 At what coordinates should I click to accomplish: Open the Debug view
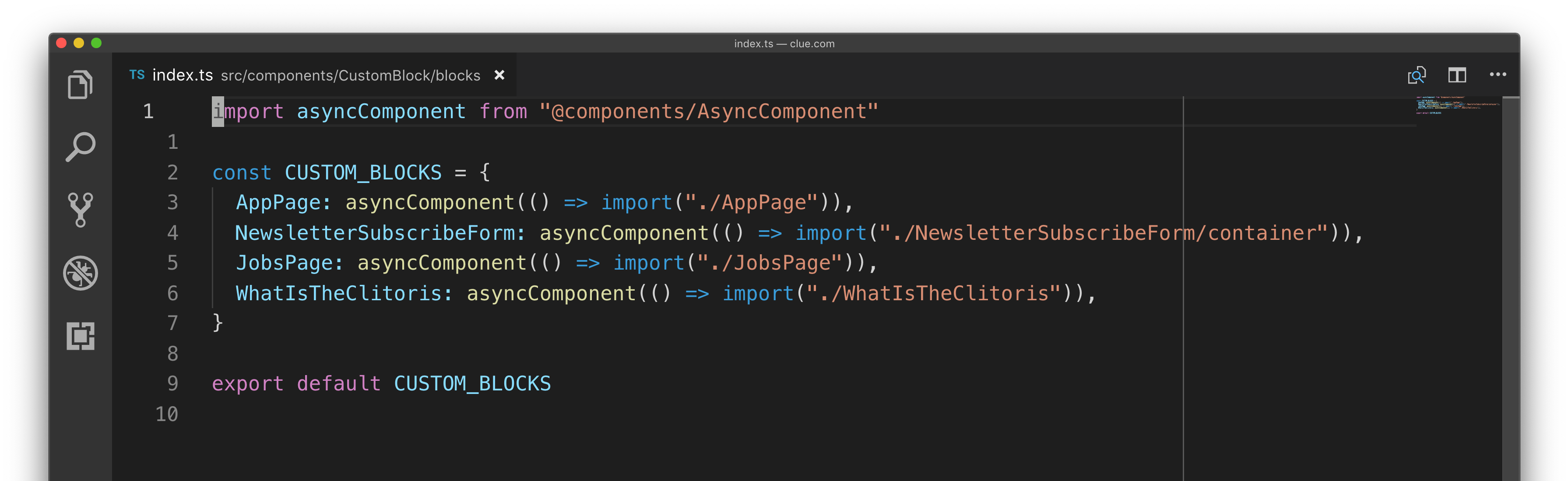point(80,273)
